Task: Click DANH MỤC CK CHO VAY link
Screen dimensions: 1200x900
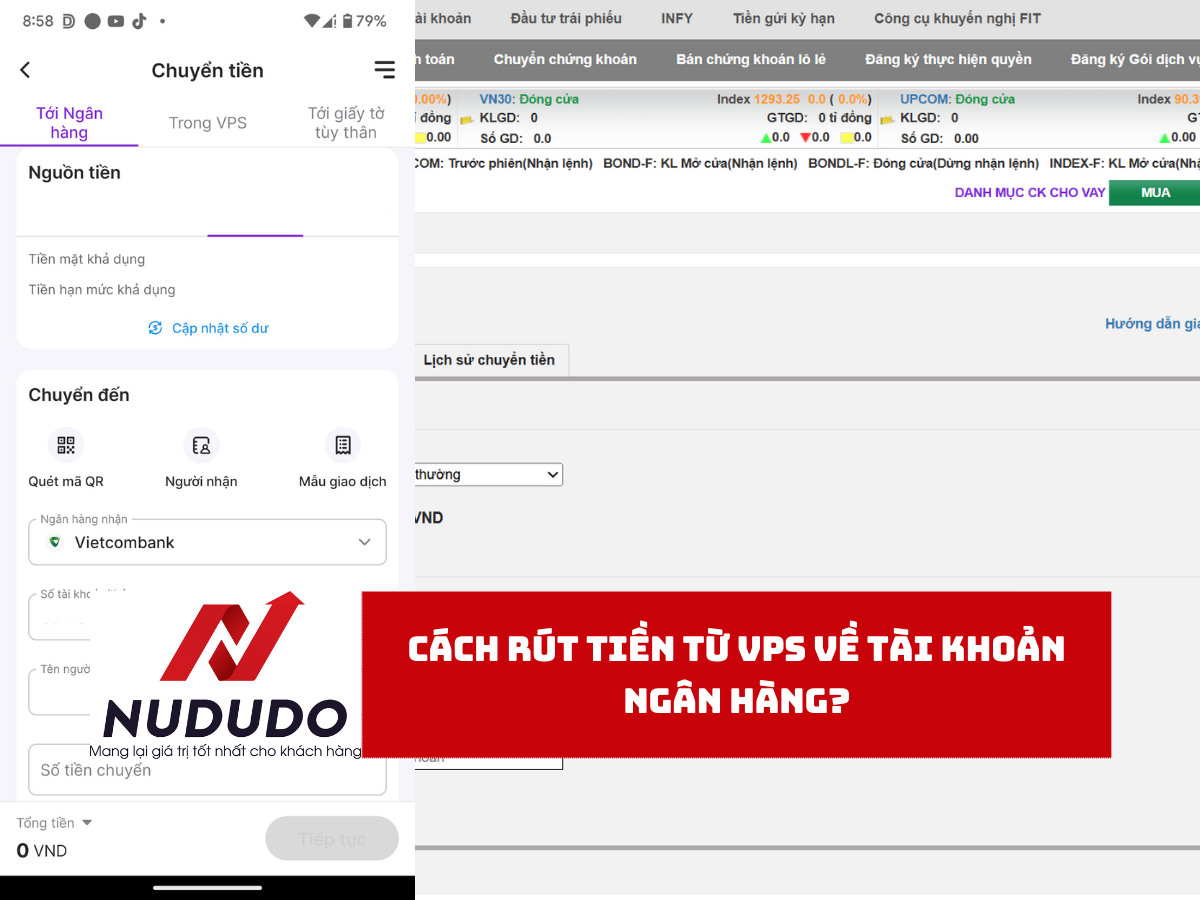Action: click(1030, 192)
